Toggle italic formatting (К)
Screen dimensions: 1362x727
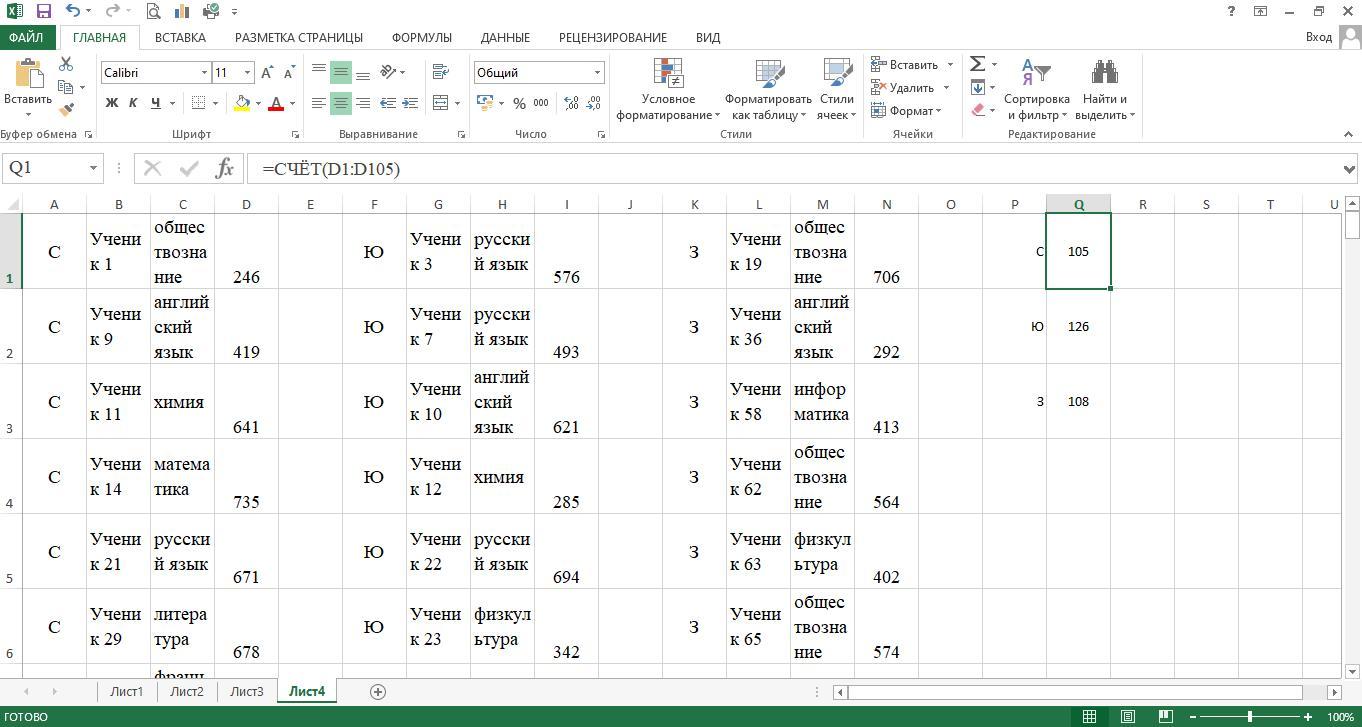pos(133,103)
